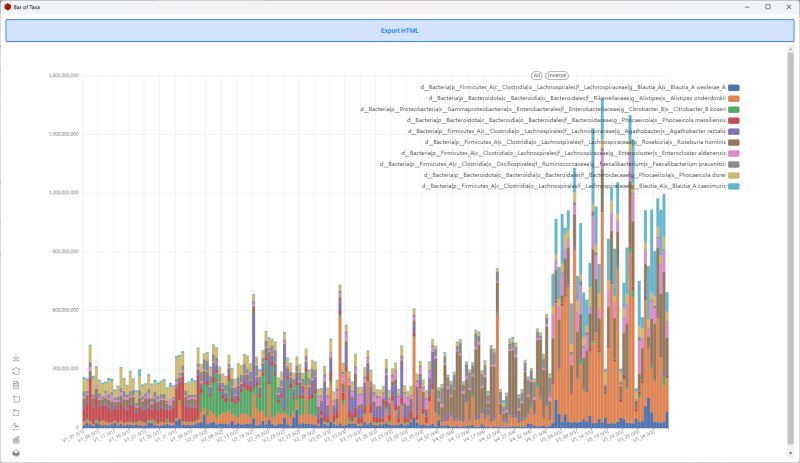Open the data view document icon
800x463 pixels.
coord(16,385)
